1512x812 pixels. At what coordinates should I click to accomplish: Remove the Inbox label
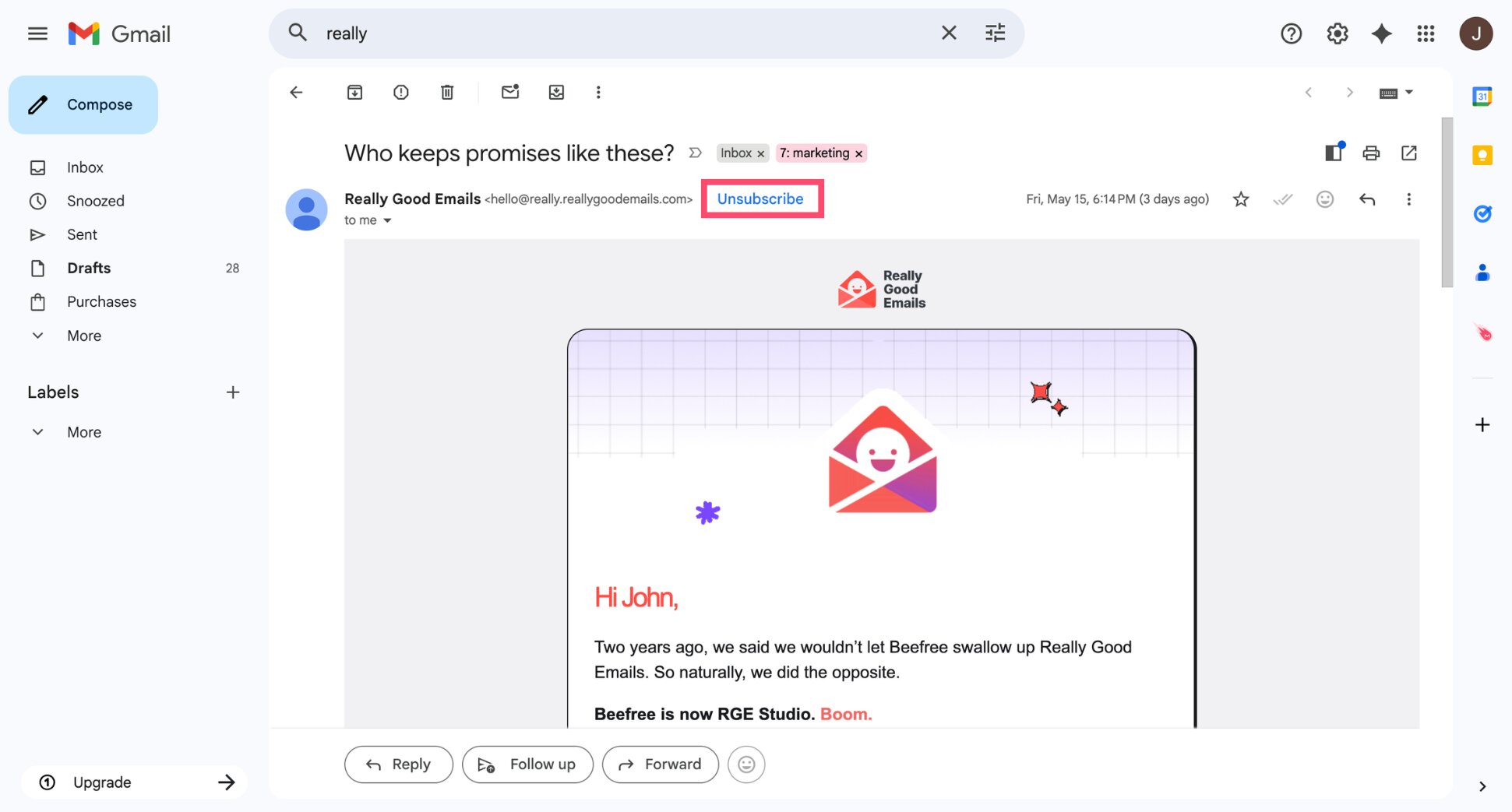click(761, 153)
